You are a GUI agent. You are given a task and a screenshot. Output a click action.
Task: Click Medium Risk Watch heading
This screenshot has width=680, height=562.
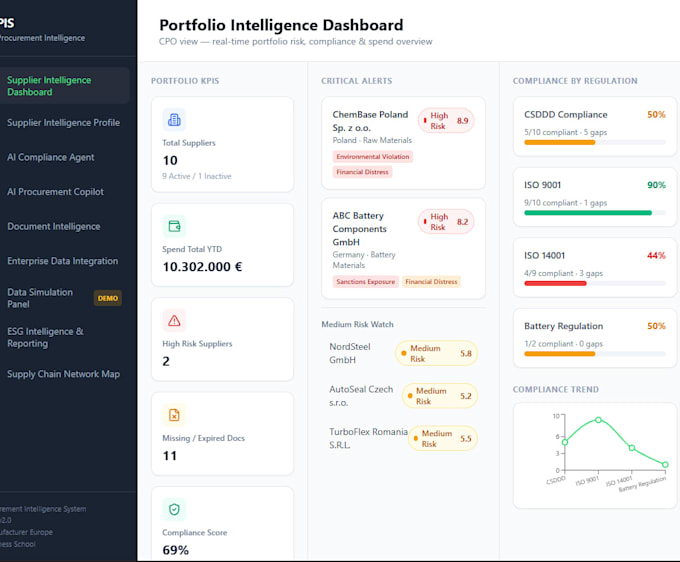(357, 324)
